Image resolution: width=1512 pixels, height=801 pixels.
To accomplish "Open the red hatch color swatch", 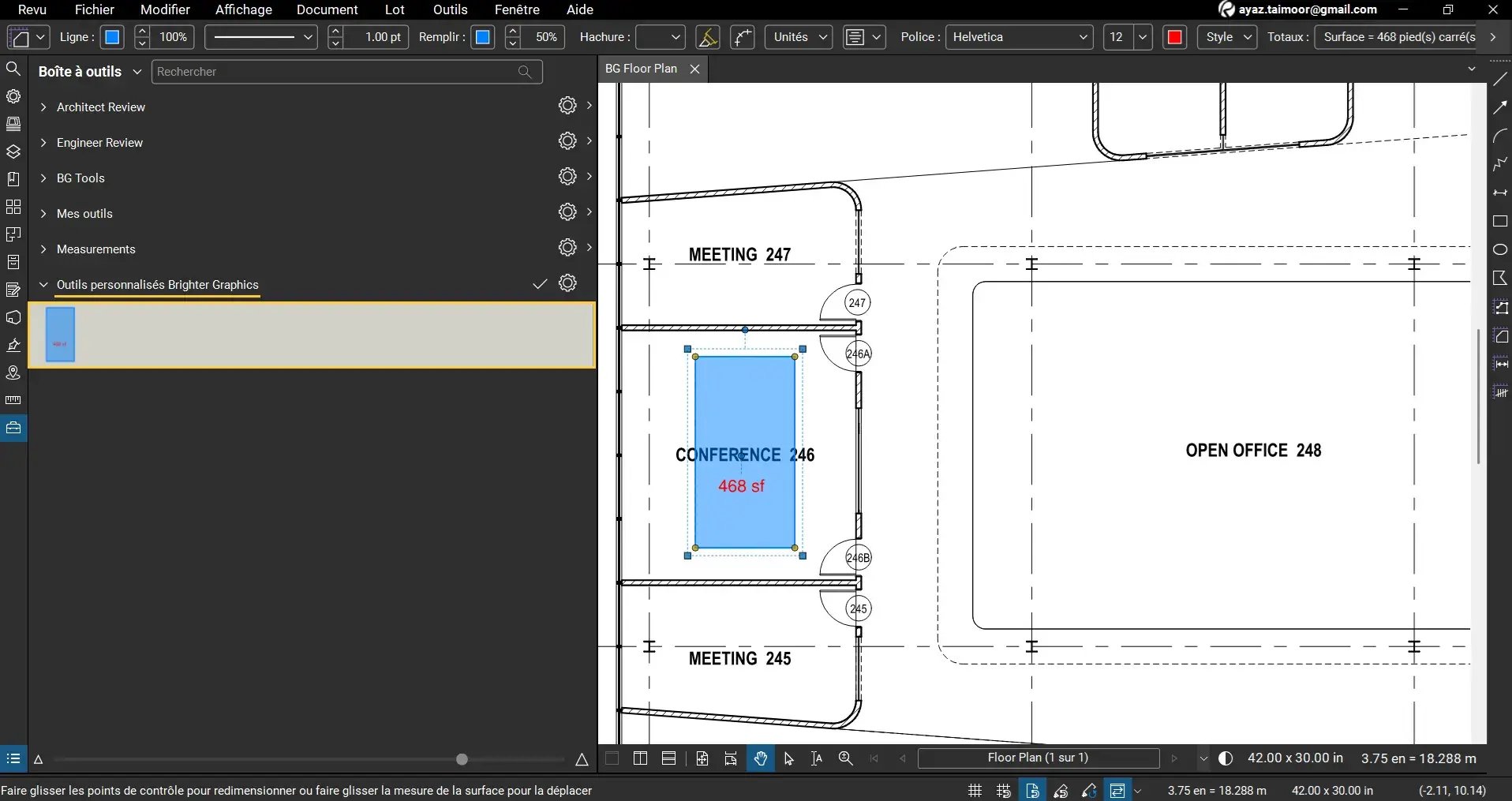I will coord(1175,36).
